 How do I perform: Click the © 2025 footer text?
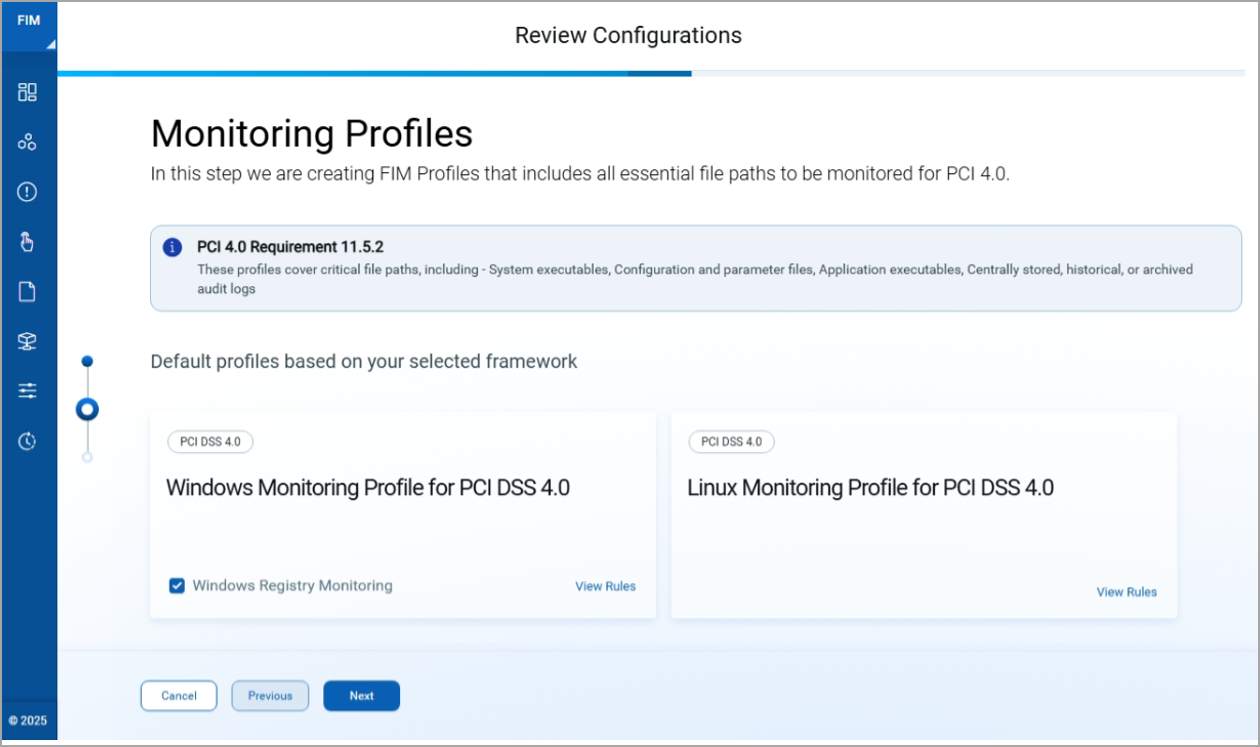(x=28, y=720)
